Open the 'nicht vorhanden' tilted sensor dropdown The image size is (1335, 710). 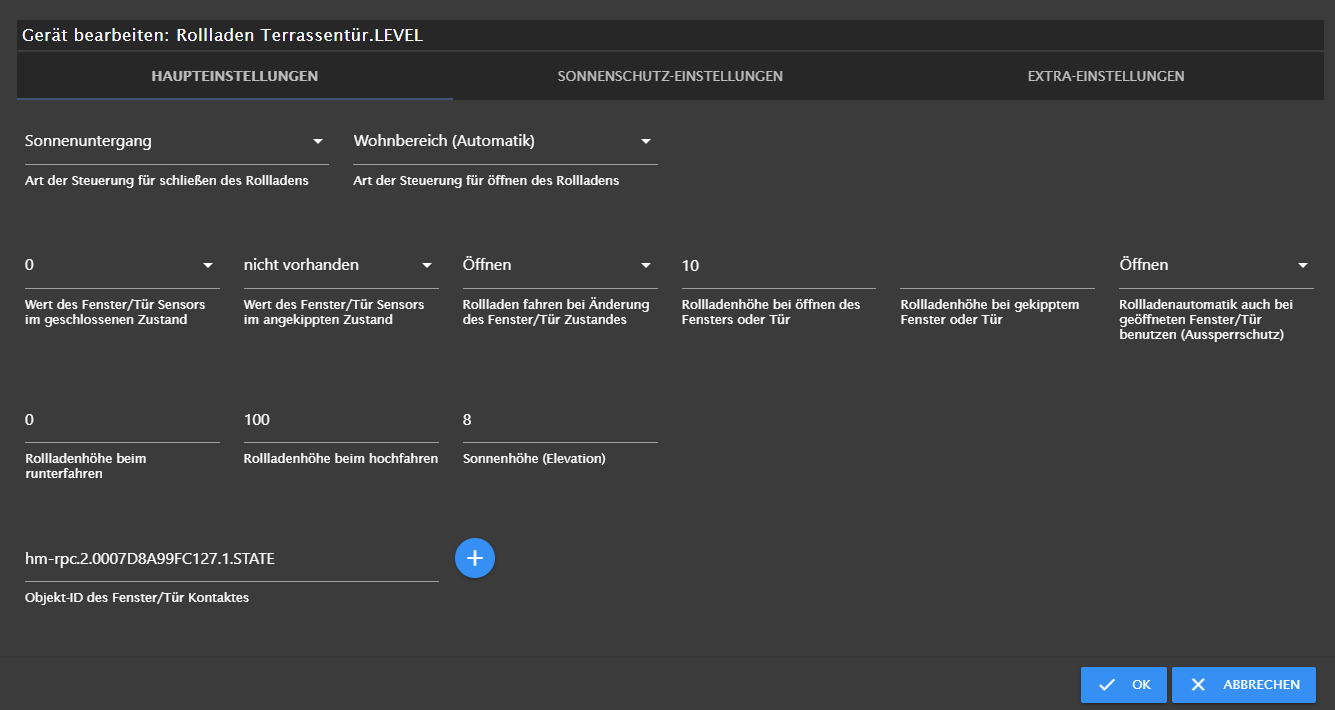click(341, 265)
